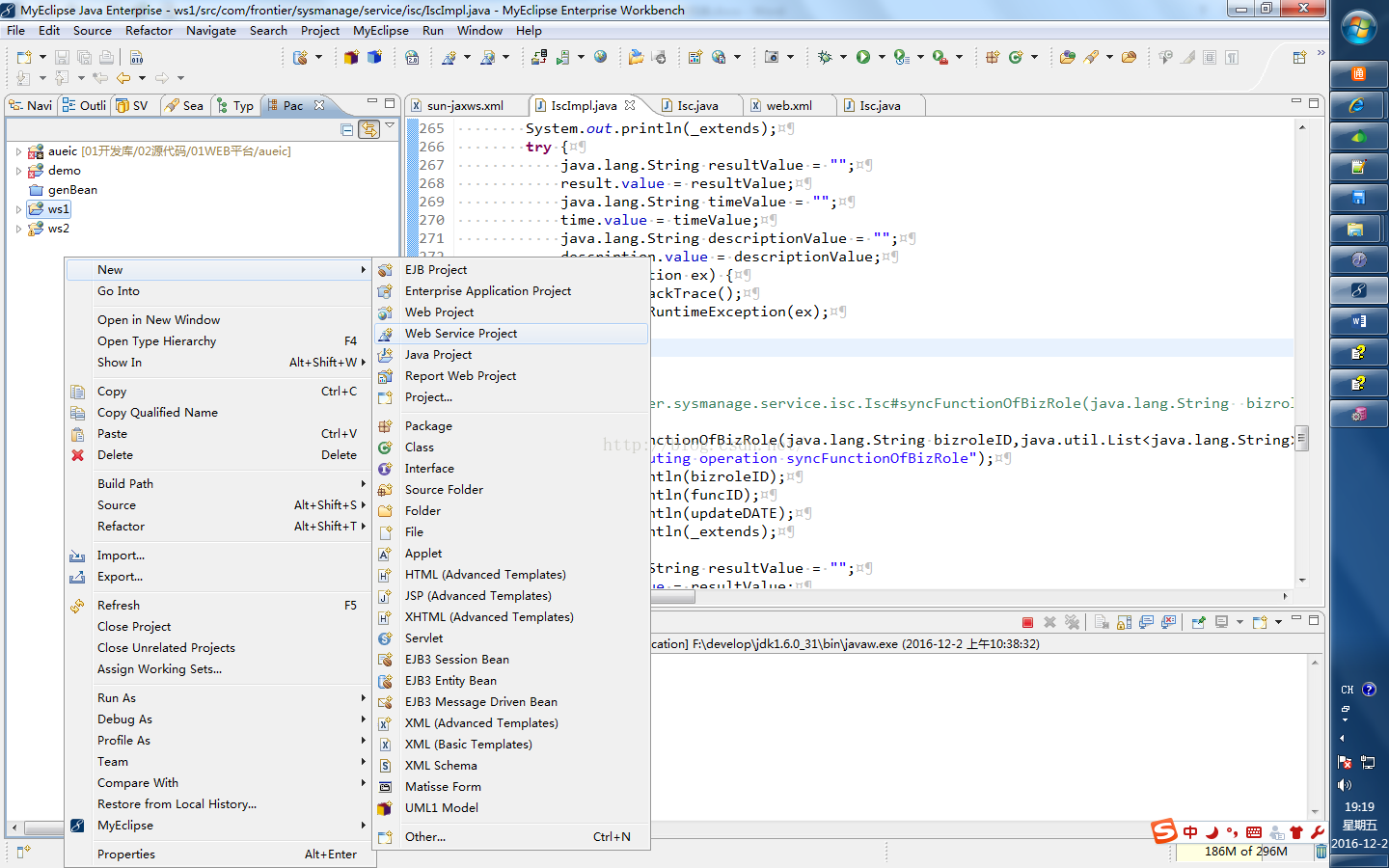Click the green Run button in toolbar
The image size is (1389, 868).
point(863,58)
